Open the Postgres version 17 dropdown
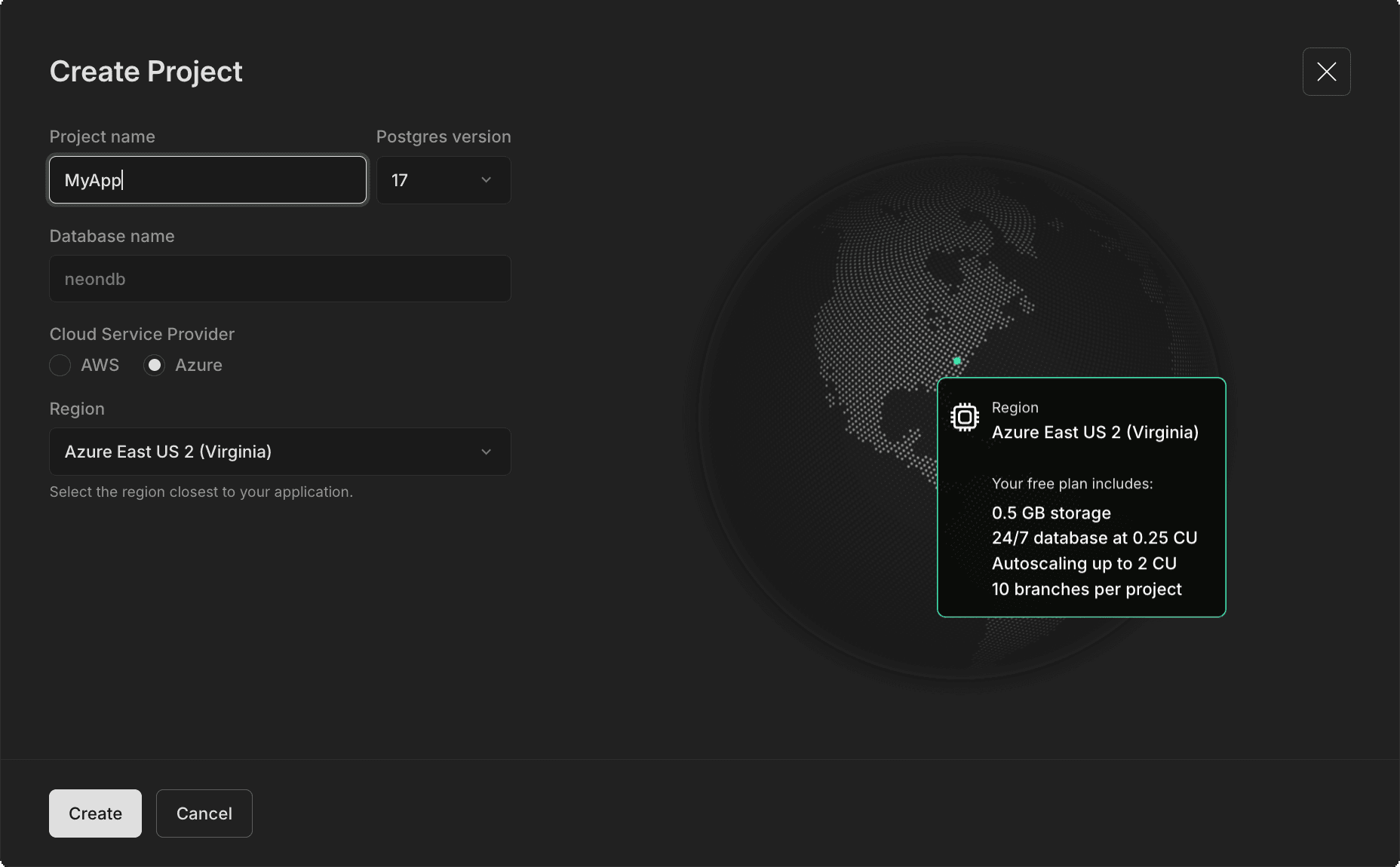 pos(443,180)
